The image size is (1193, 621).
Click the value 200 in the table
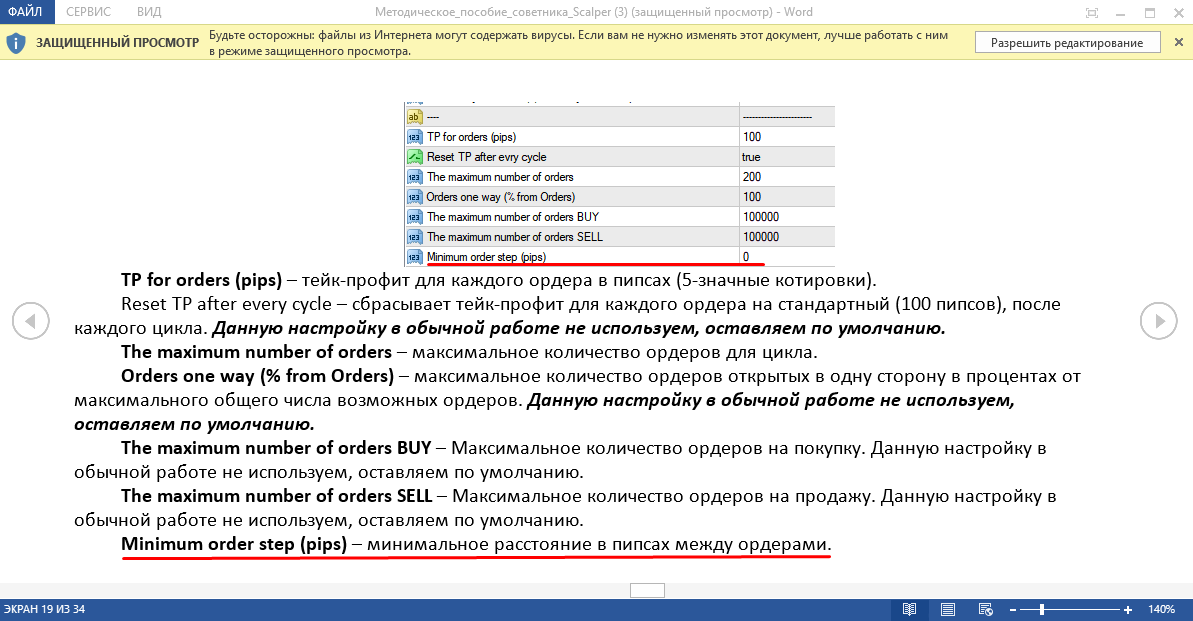point(752,177)
